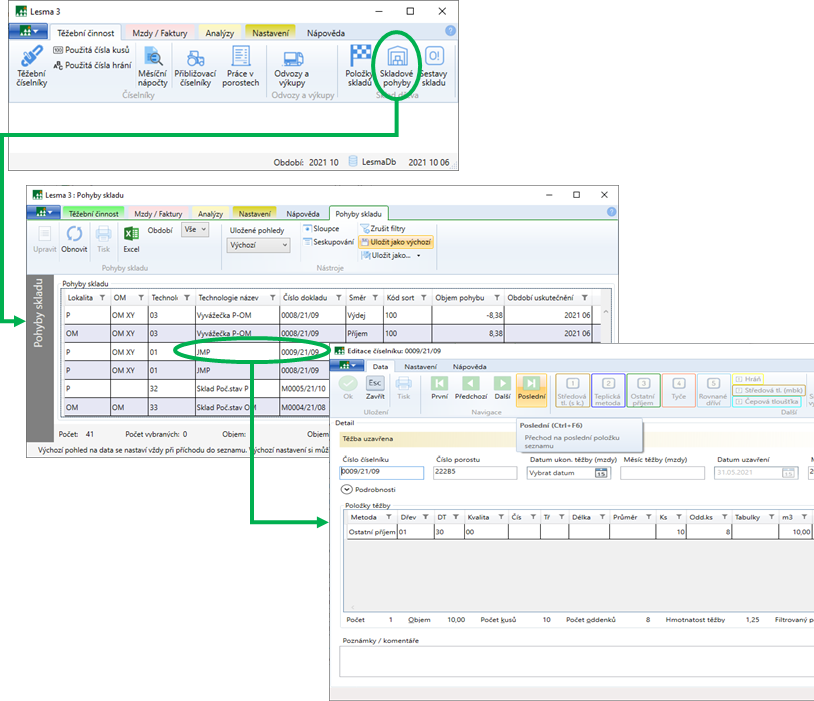The image size is (814, 701).
Task: Expand the Podrobnosti section
Action: pos(347,490)
